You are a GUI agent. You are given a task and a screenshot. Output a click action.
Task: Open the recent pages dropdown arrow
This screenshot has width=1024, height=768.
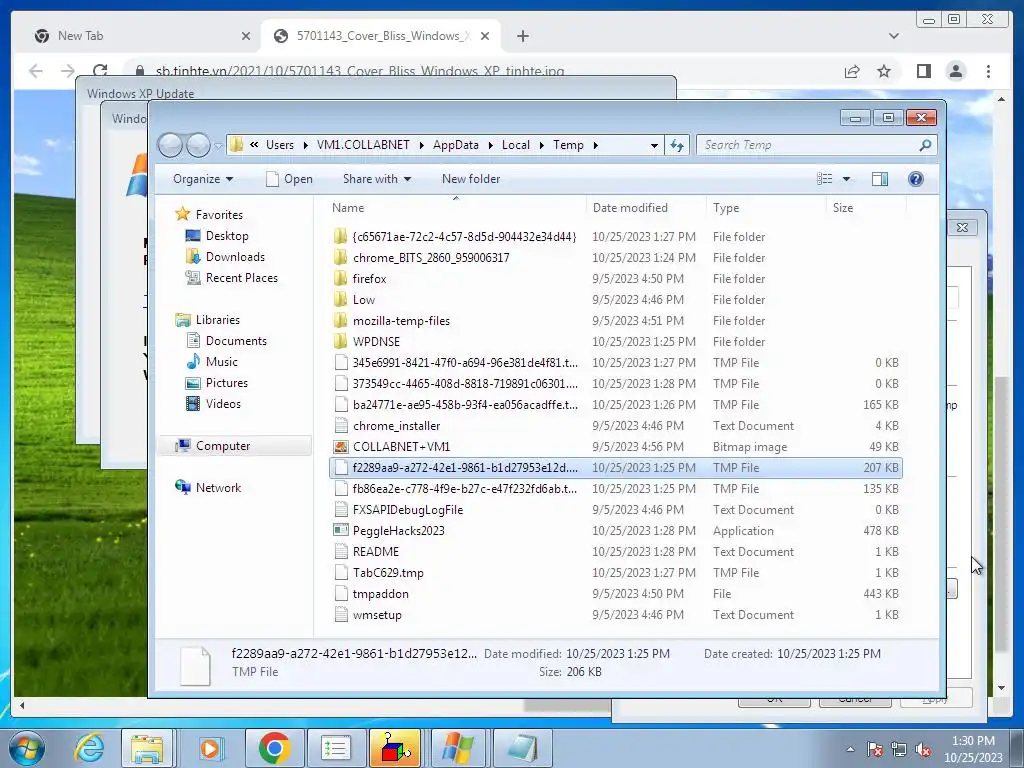218,146
